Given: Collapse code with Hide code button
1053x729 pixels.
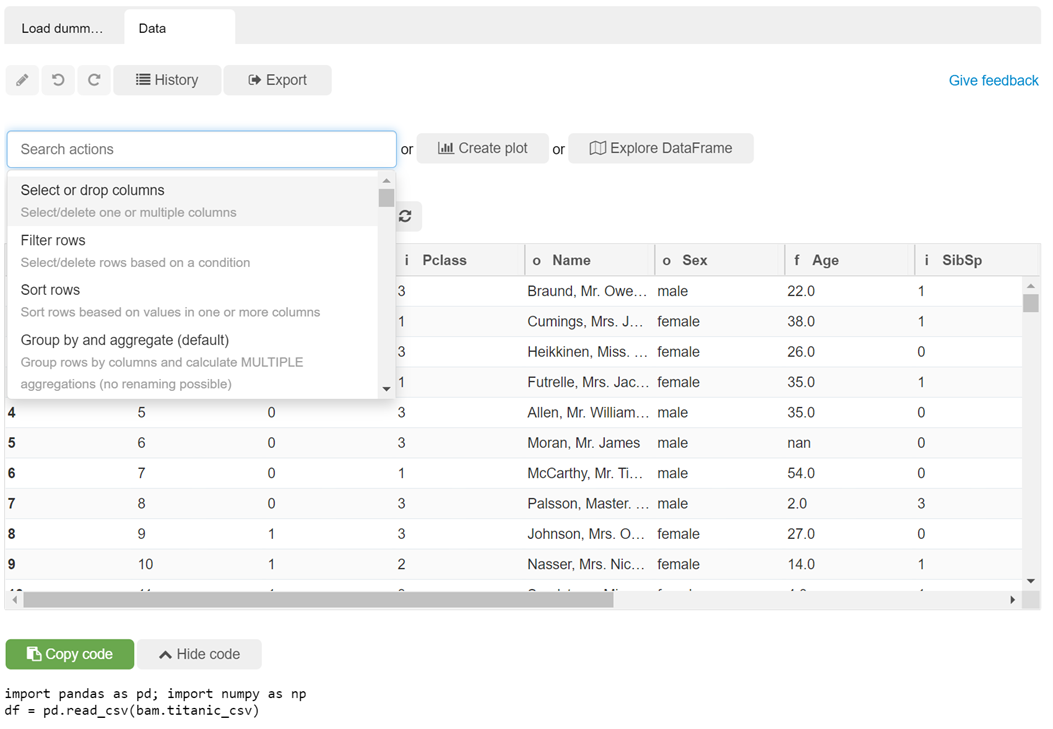Looking at the screenshot, I should click(x=199, y=654).
